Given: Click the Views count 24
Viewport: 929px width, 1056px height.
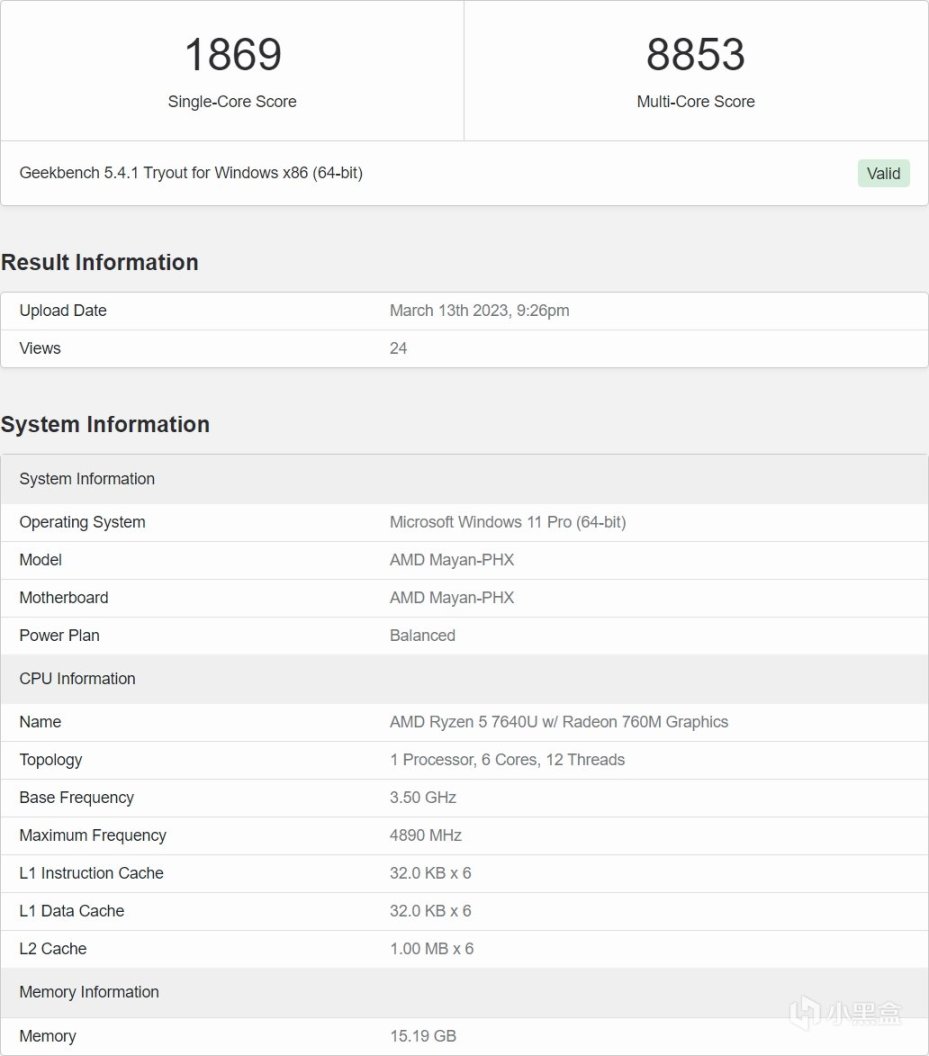Looking at the screenshot, I should coord(398,348).
